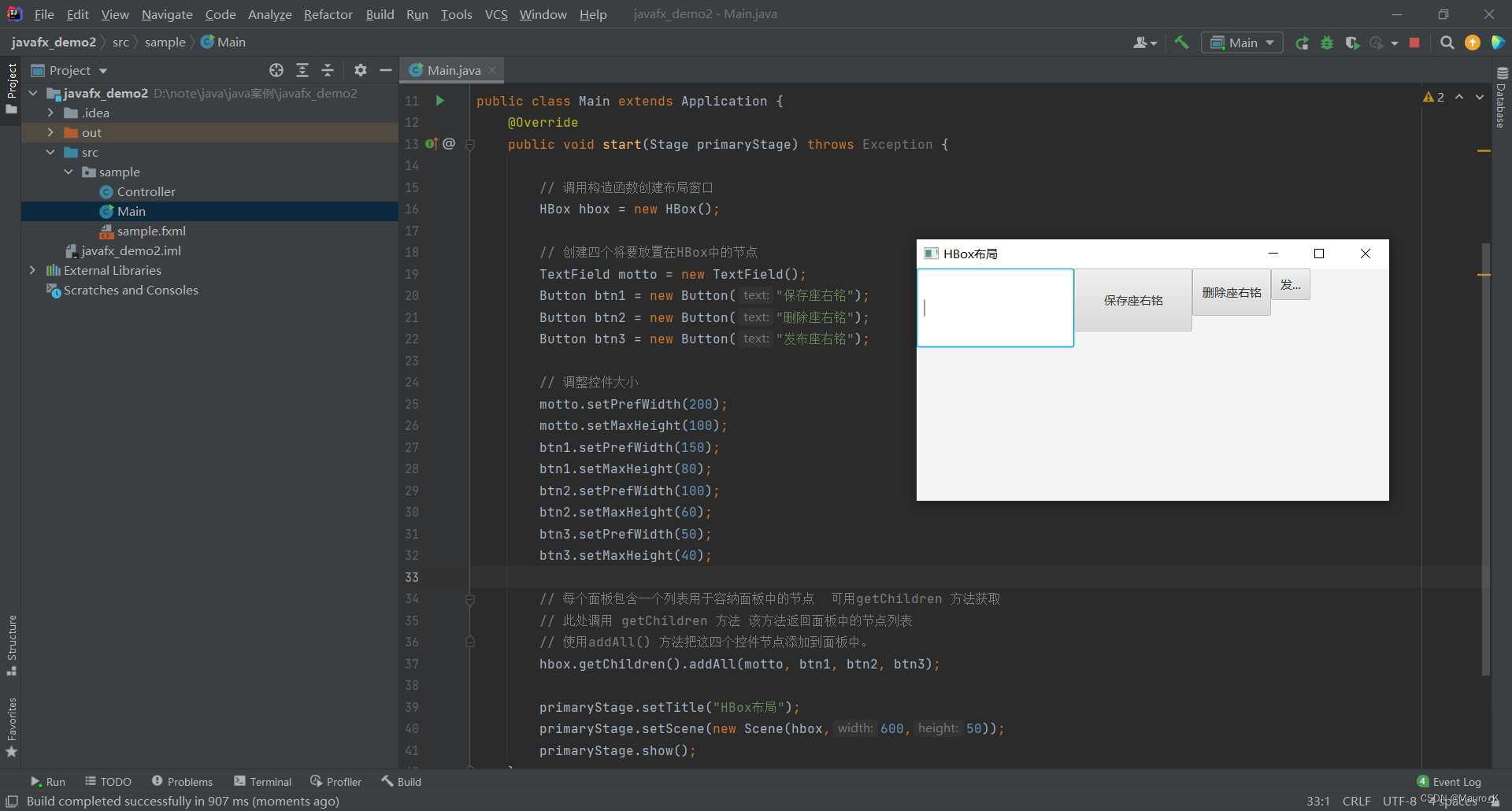Screen dimensions: 1512x811
Task: Click the warnings indicator showing 2
Action: pyautogui.click(x=1433, y=97)
